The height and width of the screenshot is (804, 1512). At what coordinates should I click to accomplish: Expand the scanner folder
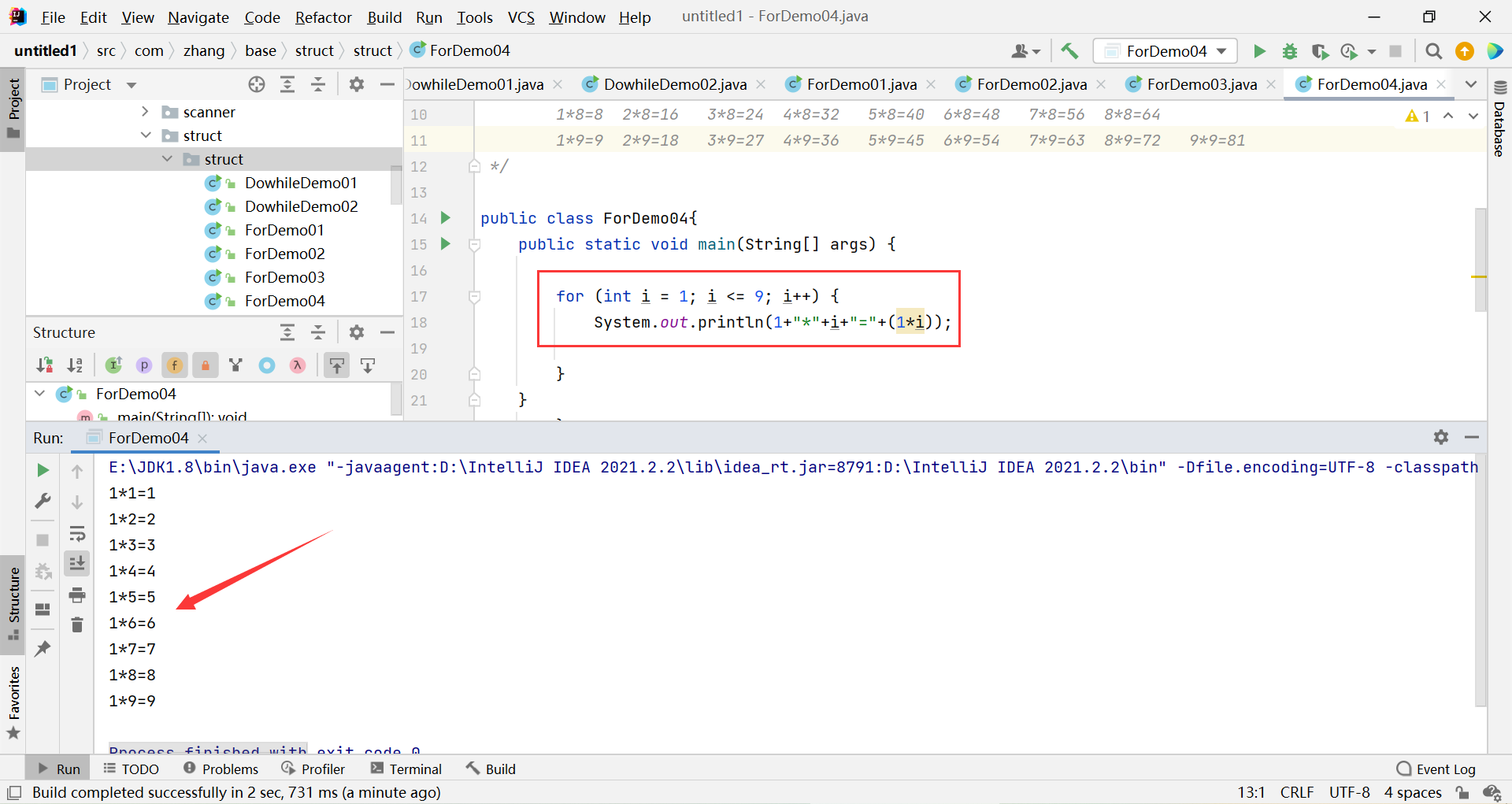[145, 112]
